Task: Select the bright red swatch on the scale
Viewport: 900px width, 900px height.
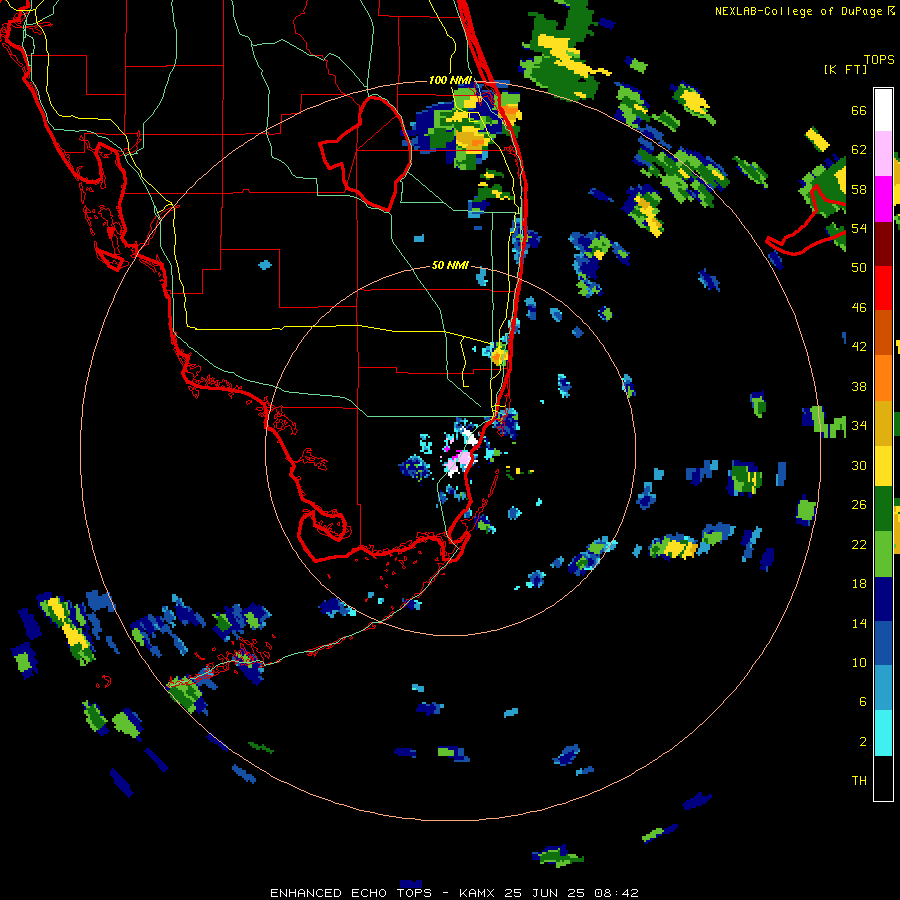Action: coord(883,288)
